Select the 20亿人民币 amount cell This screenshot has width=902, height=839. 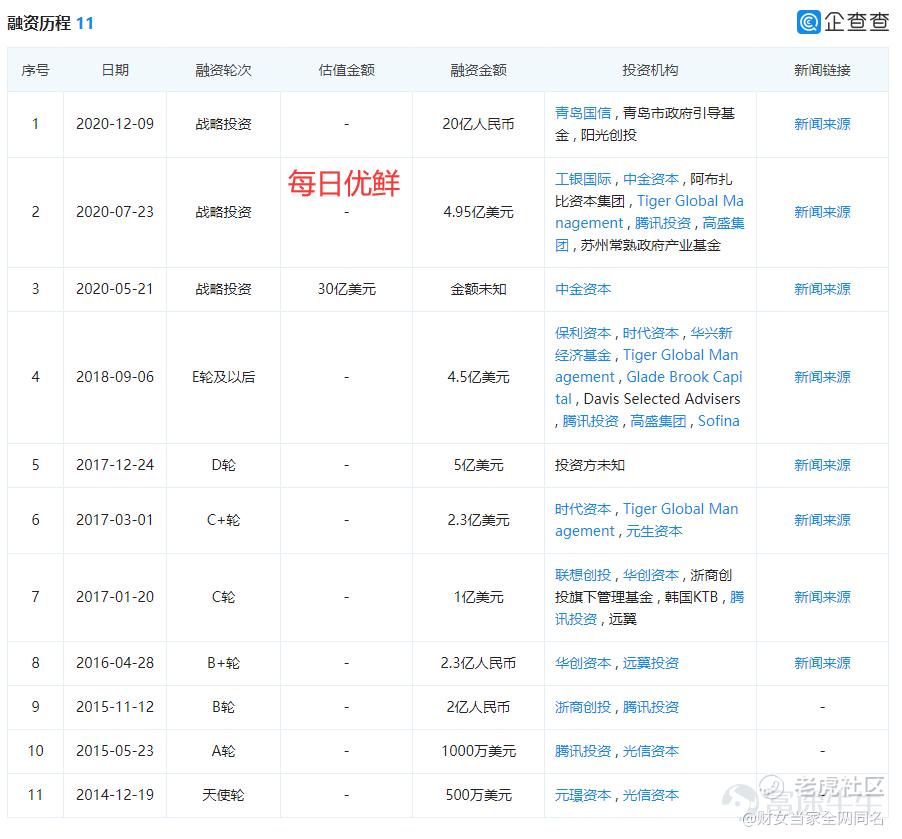point(478,124)
